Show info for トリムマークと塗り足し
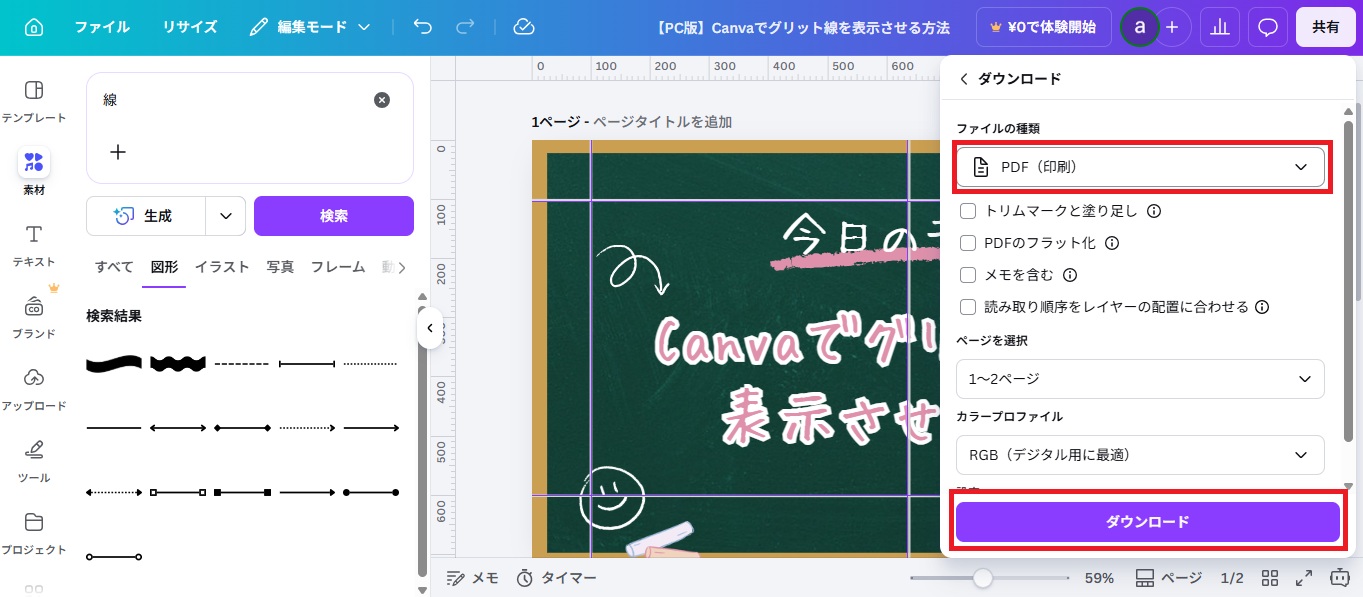Screen dimensions: 1363x597 tap(1154, 211)
